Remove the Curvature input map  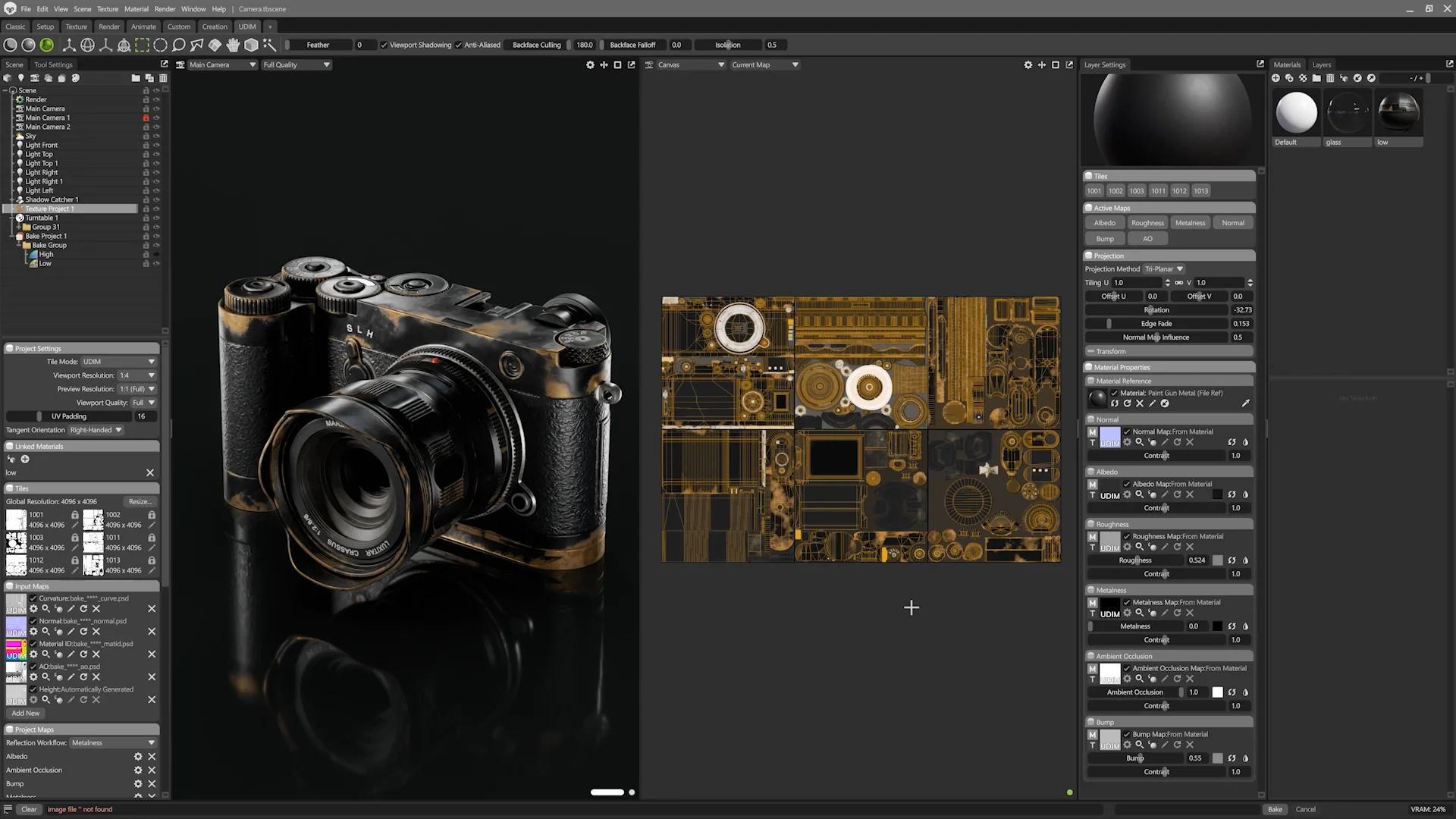(151, 609)
